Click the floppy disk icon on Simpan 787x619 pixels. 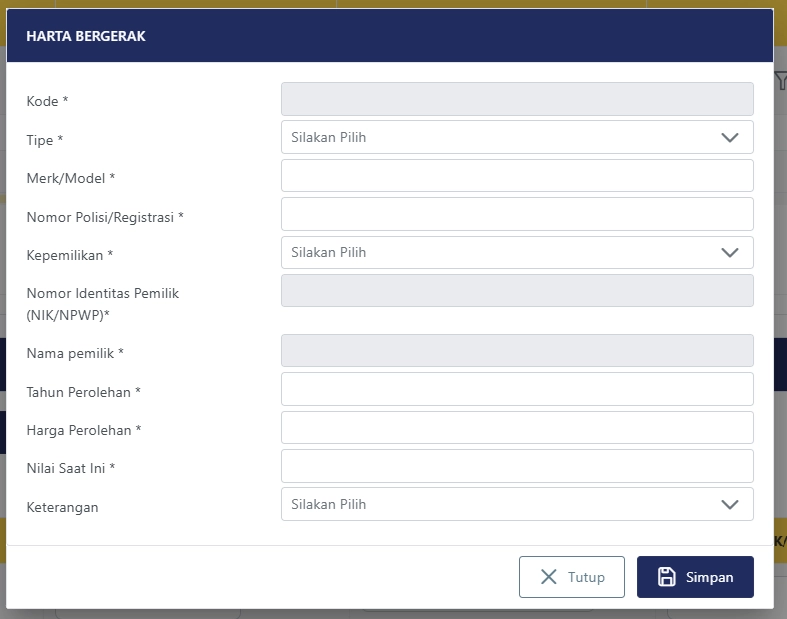[667, 577]
